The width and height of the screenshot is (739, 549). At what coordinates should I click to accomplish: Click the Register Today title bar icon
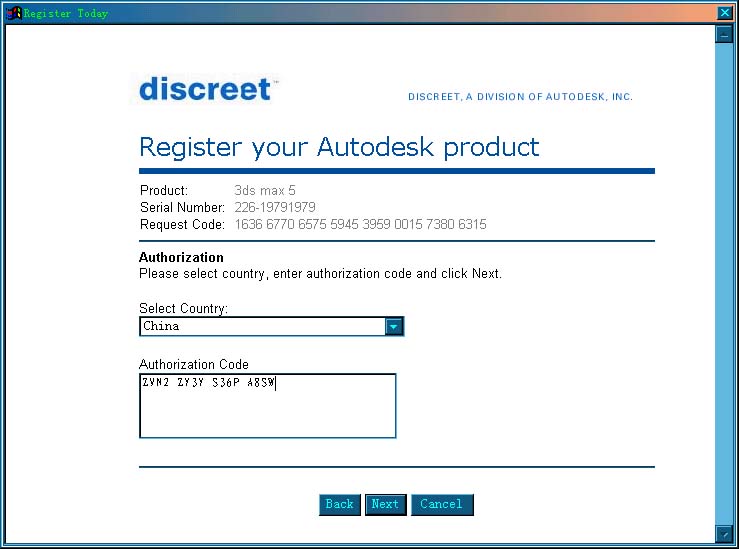coord(14,13)
